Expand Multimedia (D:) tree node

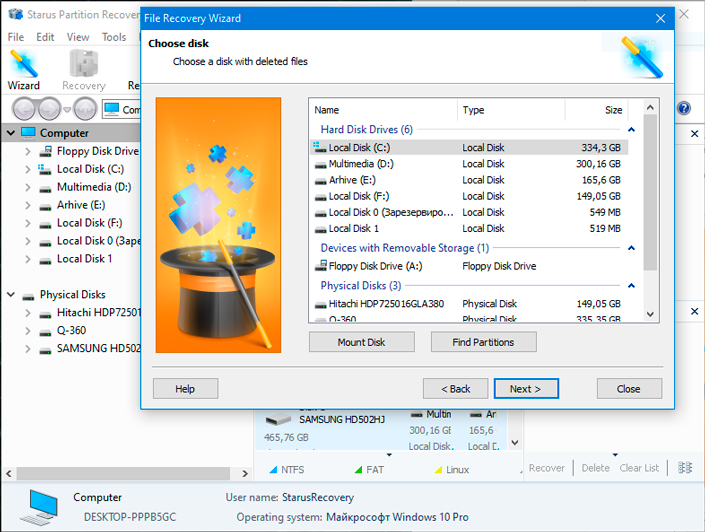(x=27, y=187)
